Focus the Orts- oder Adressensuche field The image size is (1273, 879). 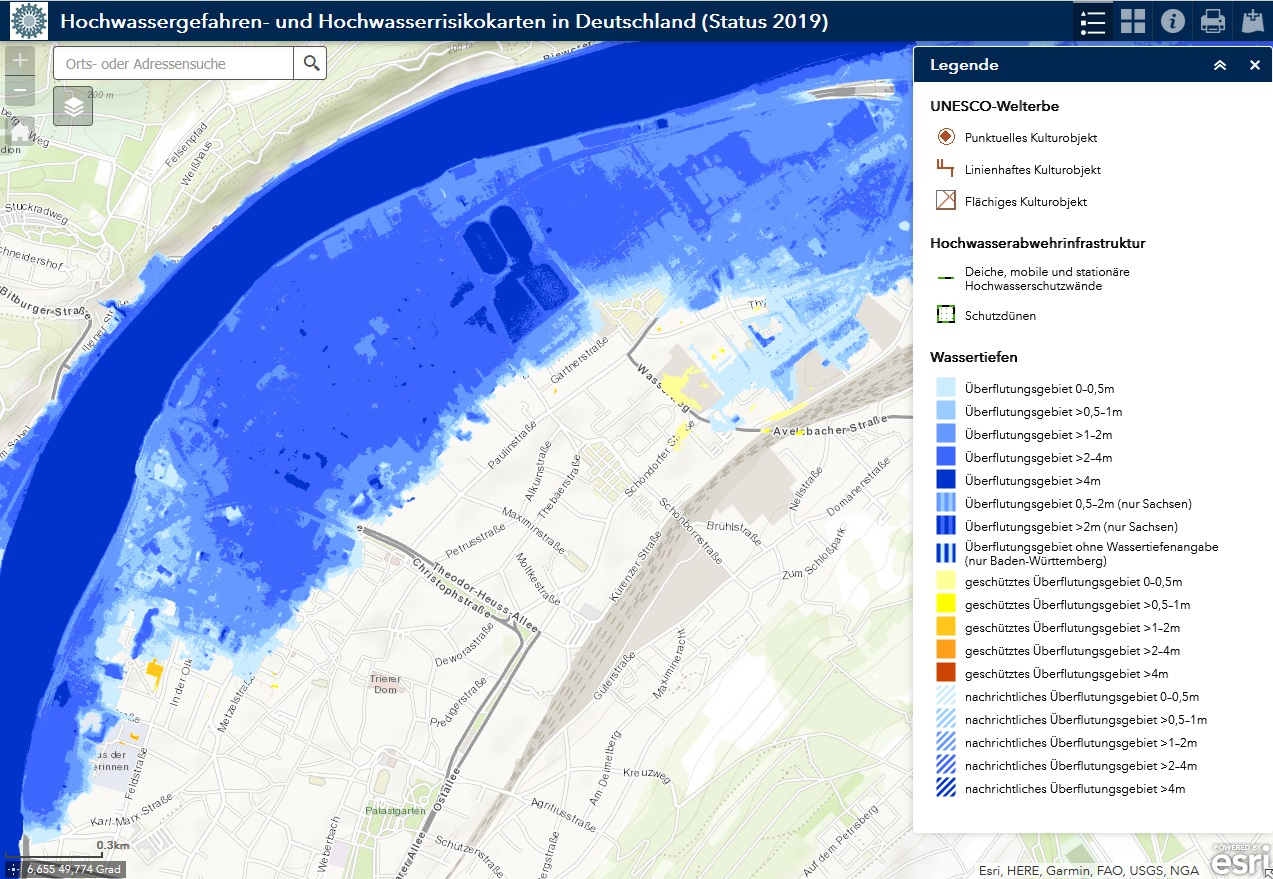[x=173, y=64]
